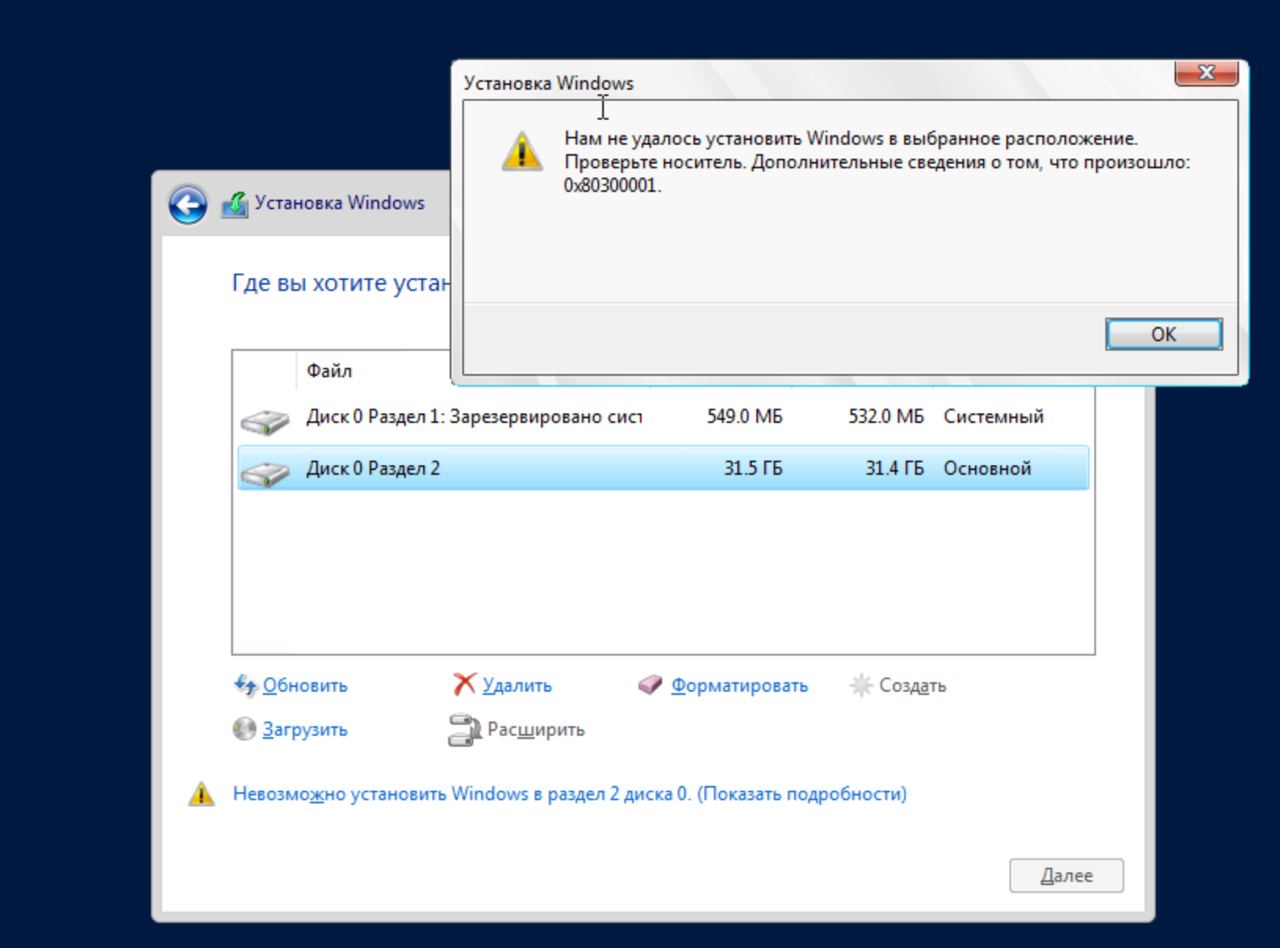Image resolution: width=1280 pixels, height=948 pixels.
Task: Click the Форматировать link
Action: [739, 686]
